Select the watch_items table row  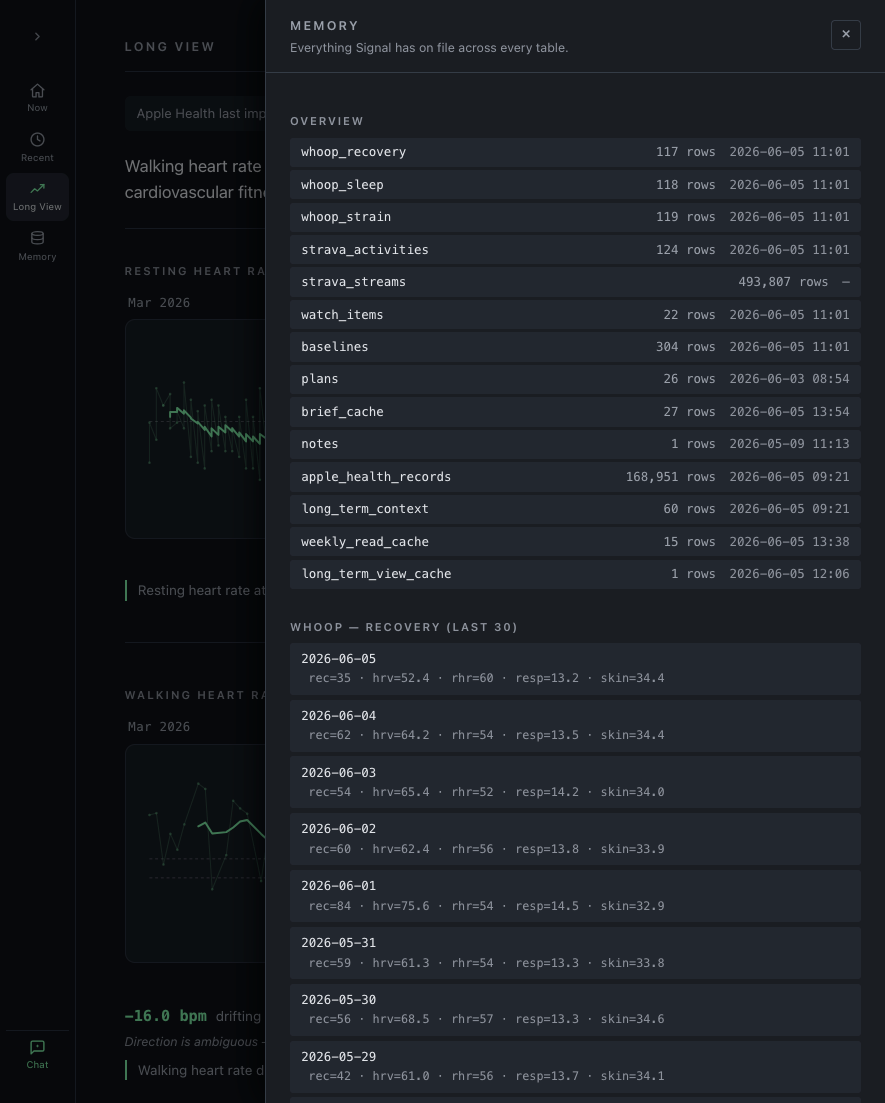click(x=575, y=314)
